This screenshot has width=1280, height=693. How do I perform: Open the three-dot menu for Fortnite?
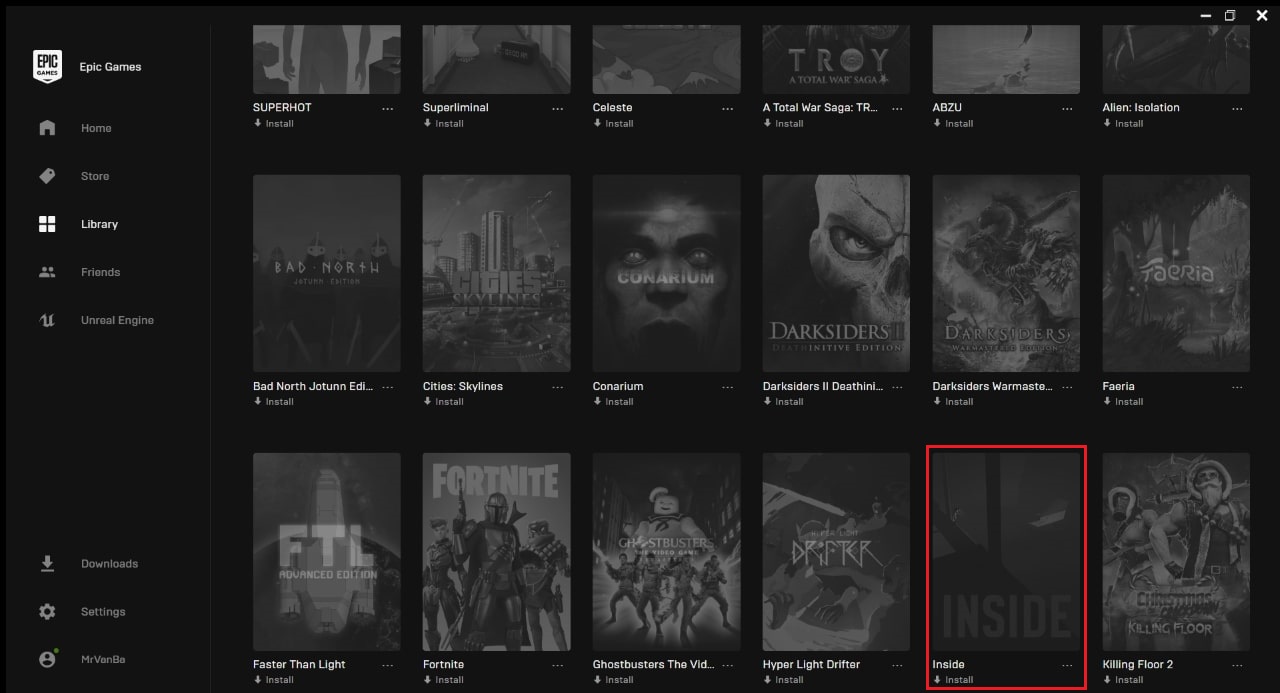(557, 665)
